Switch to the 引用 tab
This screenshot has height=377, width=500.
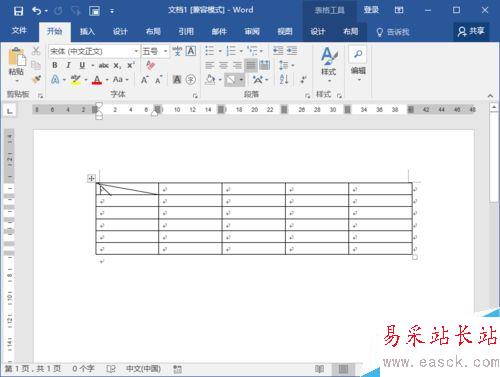point(186,32)
